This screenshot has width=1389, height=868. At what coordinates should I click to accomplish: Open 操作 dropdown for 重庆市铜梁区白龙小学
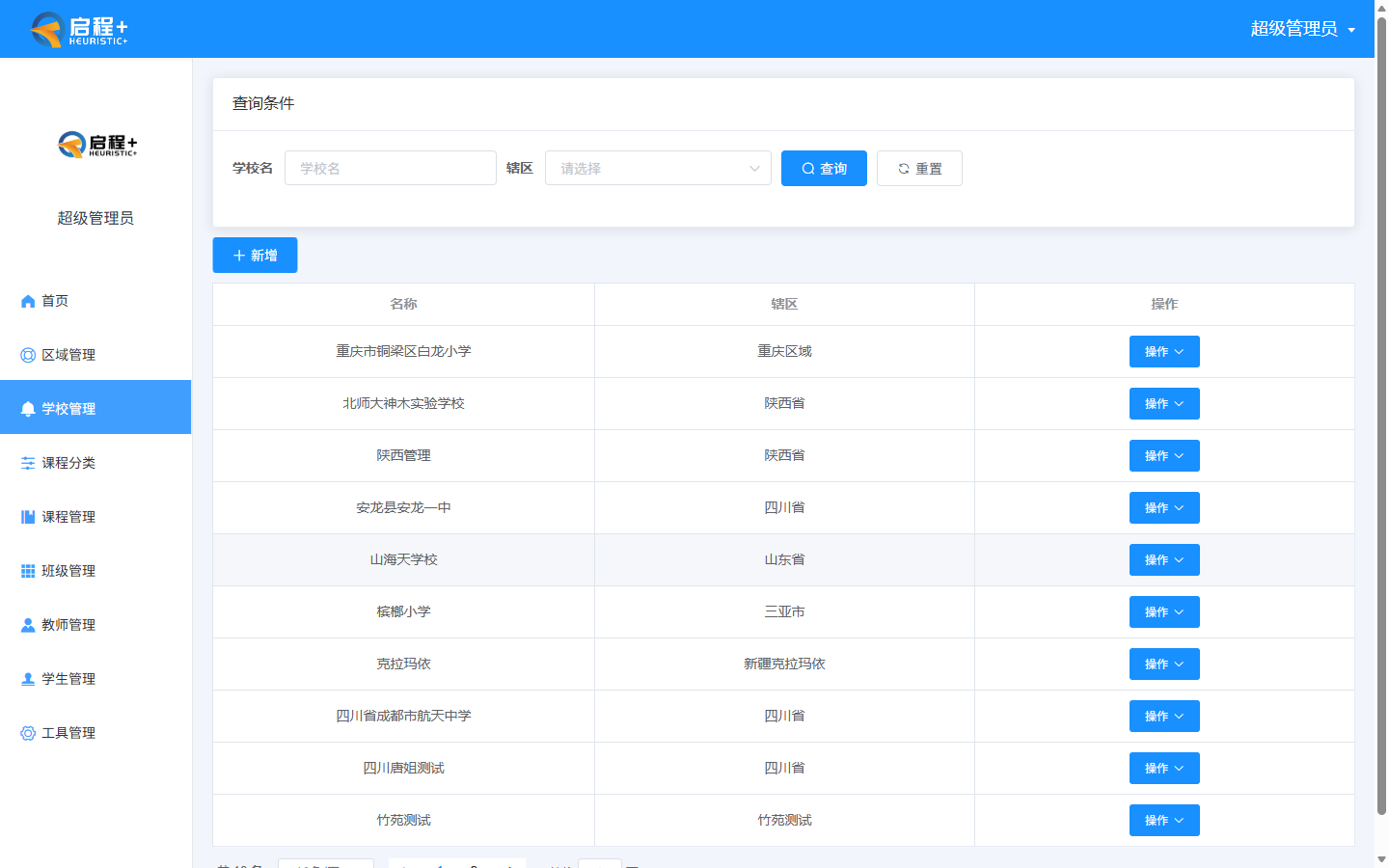tap(1164, 351)
